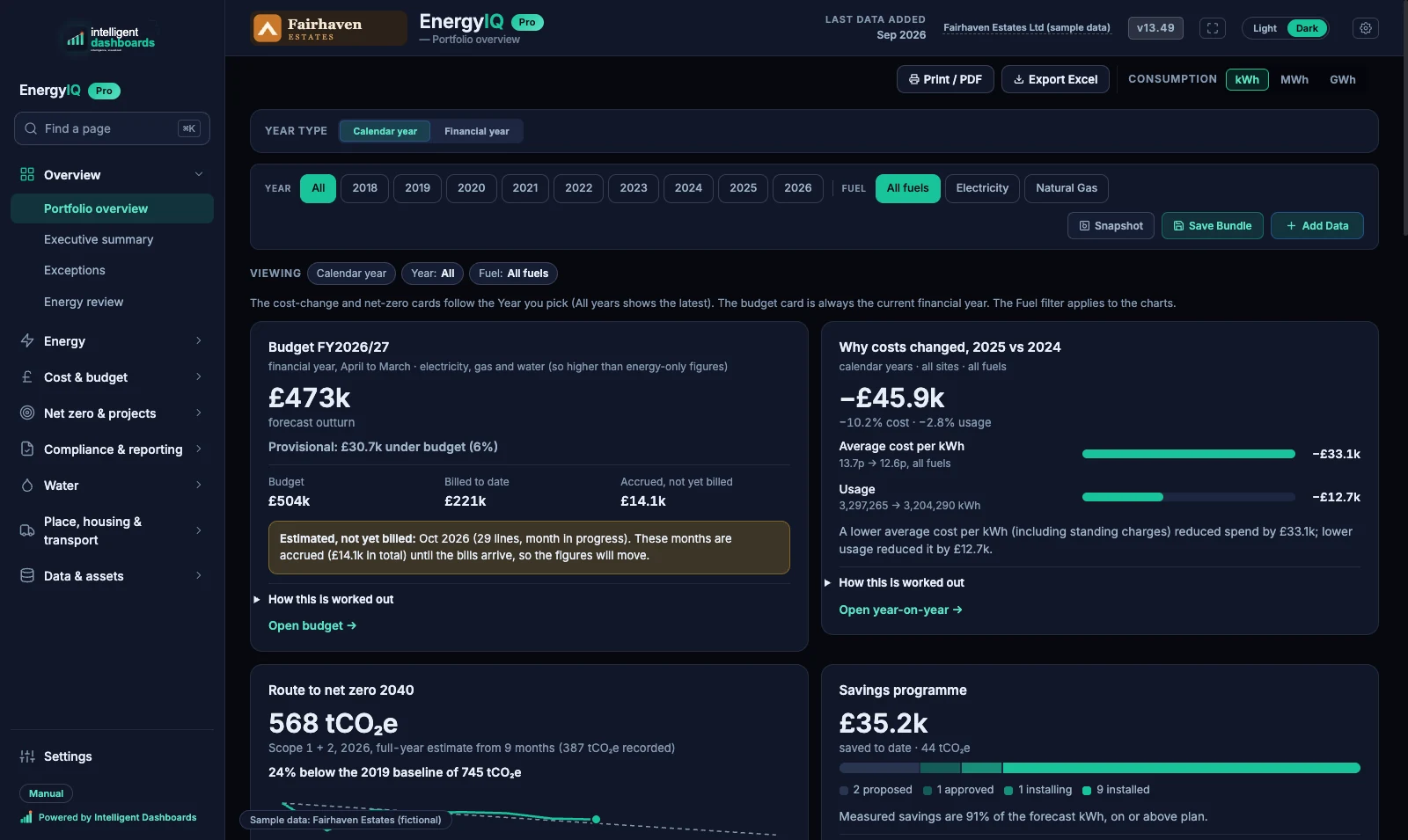Screen dimensions: 1408x840
Task: Open Executive summary page
Action: pyautogui.click(x=112, y=239)
